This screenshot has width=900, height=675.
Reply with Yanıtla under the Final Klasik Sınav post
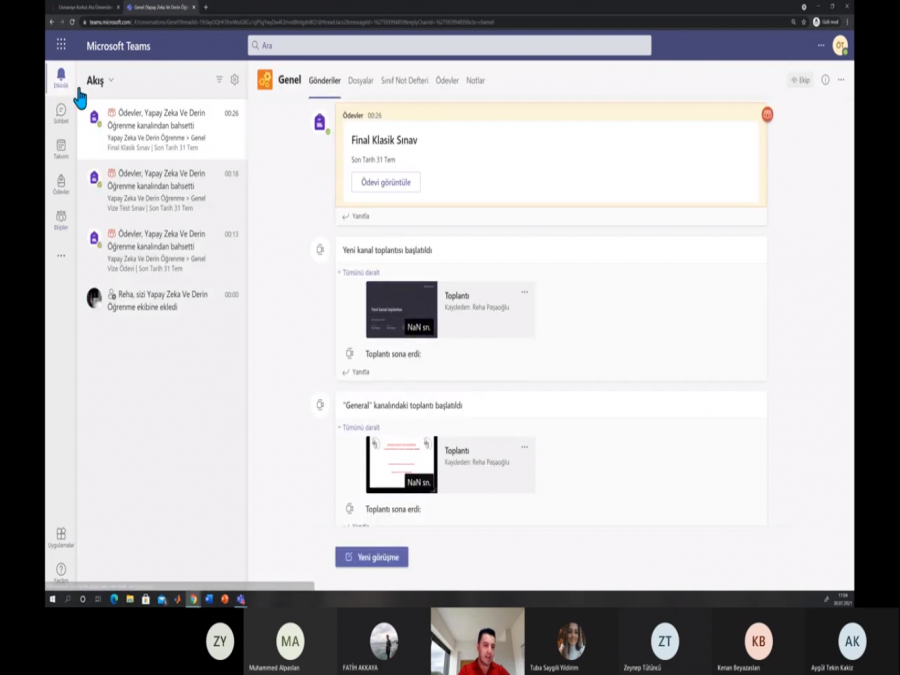coord(356,216)
